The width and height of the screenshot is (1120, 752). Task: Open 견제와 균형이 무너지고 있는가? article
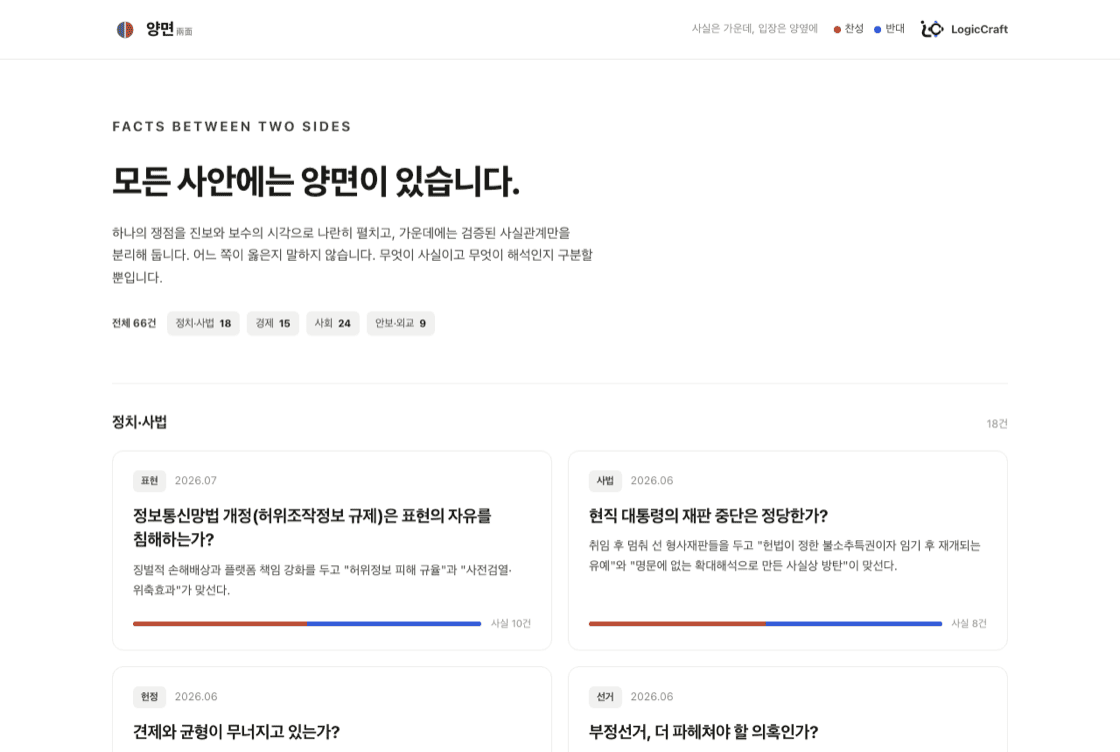236,731
